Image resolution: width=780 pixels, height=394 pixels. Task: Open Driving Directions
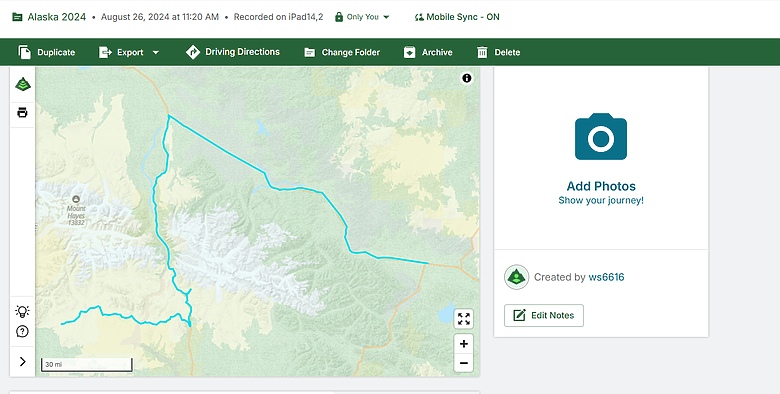tap(232, 52)
